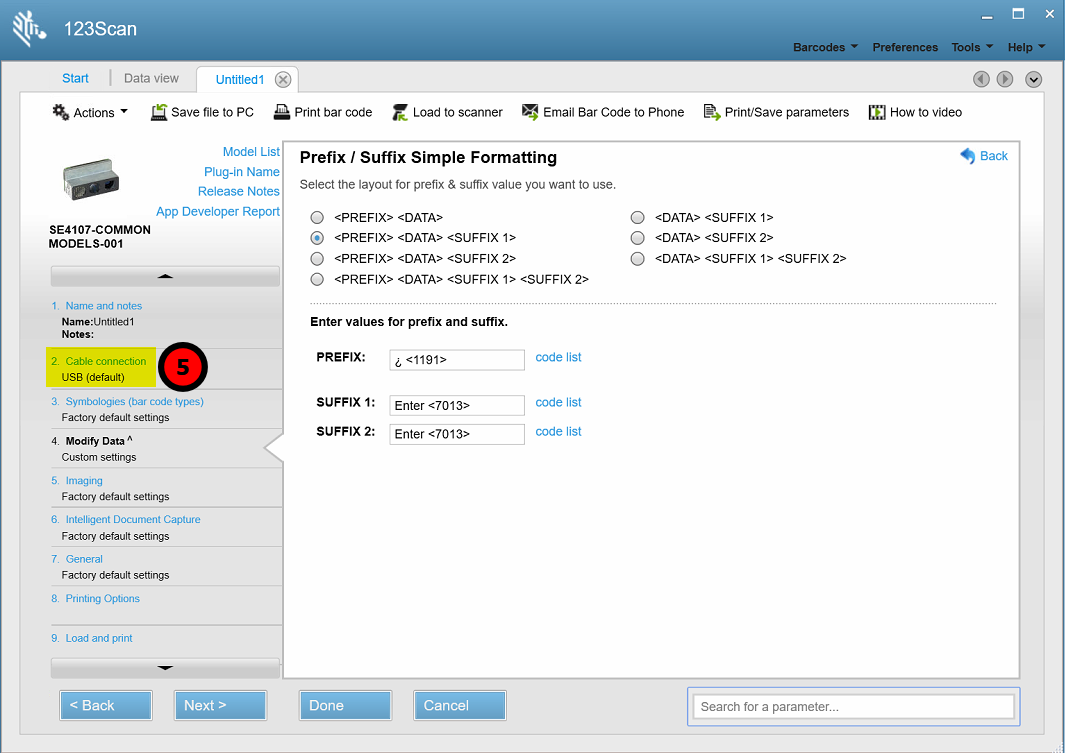Select <DATA> <SUFFIX 1> <SUFFIX 2> layout

(637, 259)
